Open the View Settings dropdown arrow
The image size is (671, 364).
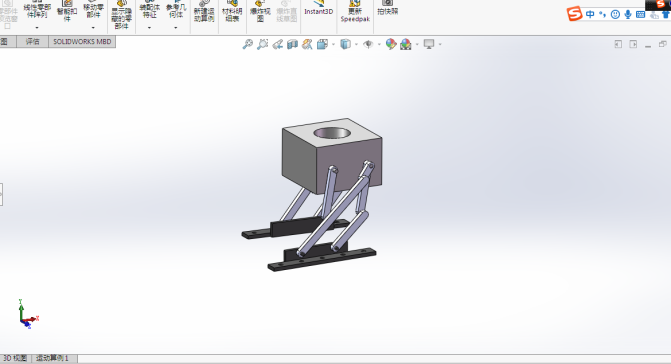pos(440,44)
